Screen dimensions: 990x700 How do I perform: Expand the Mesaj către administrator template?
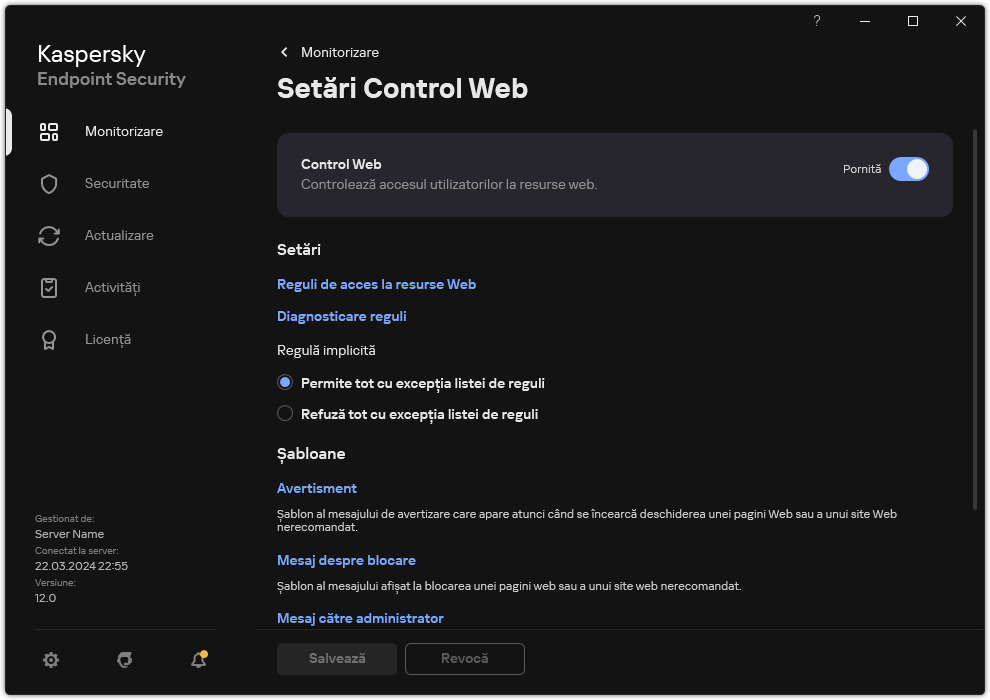360,618
